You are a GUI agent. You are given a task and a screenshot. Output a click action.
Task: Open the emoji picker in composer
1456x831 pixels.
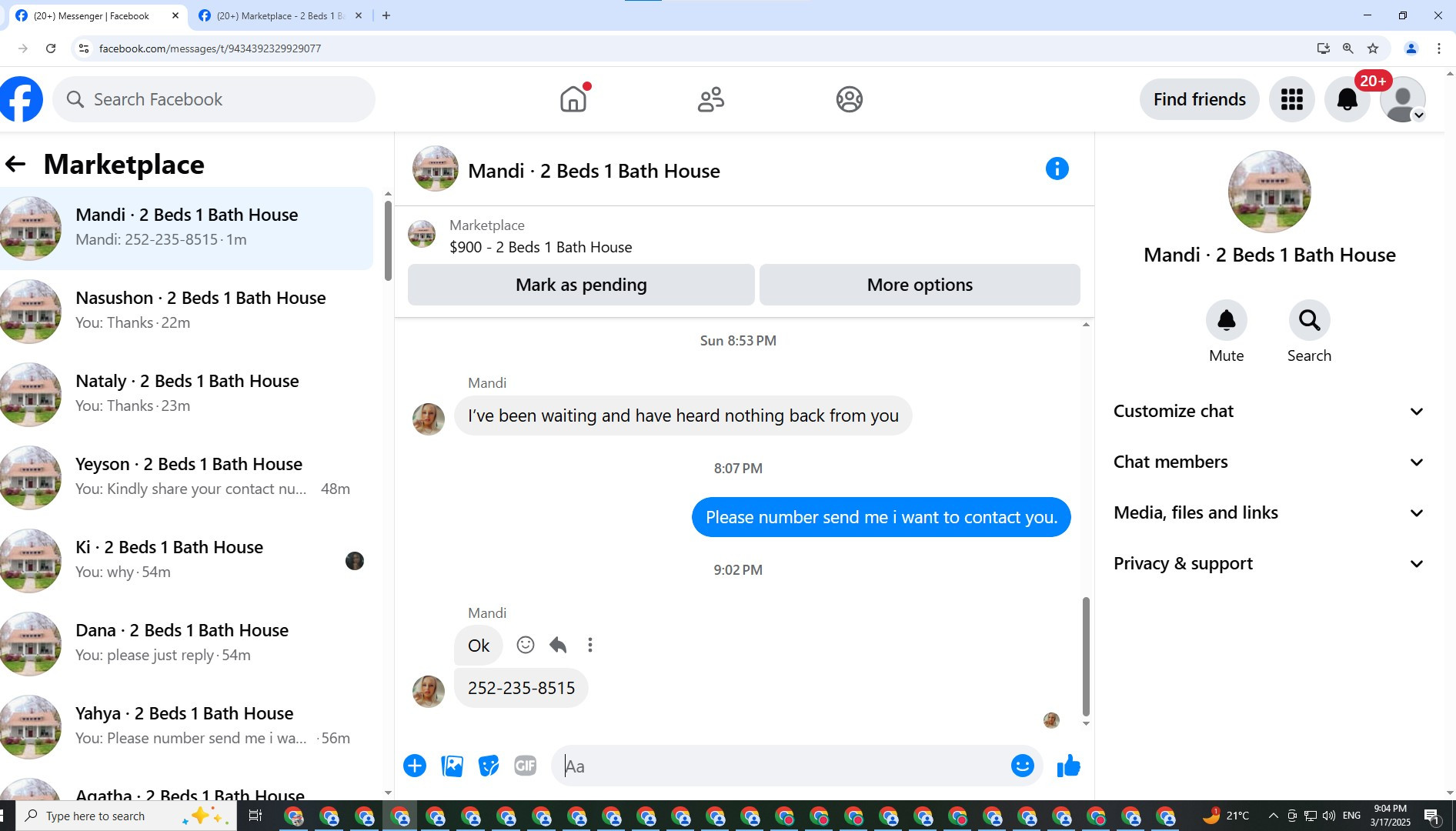tap(1023, 766)
